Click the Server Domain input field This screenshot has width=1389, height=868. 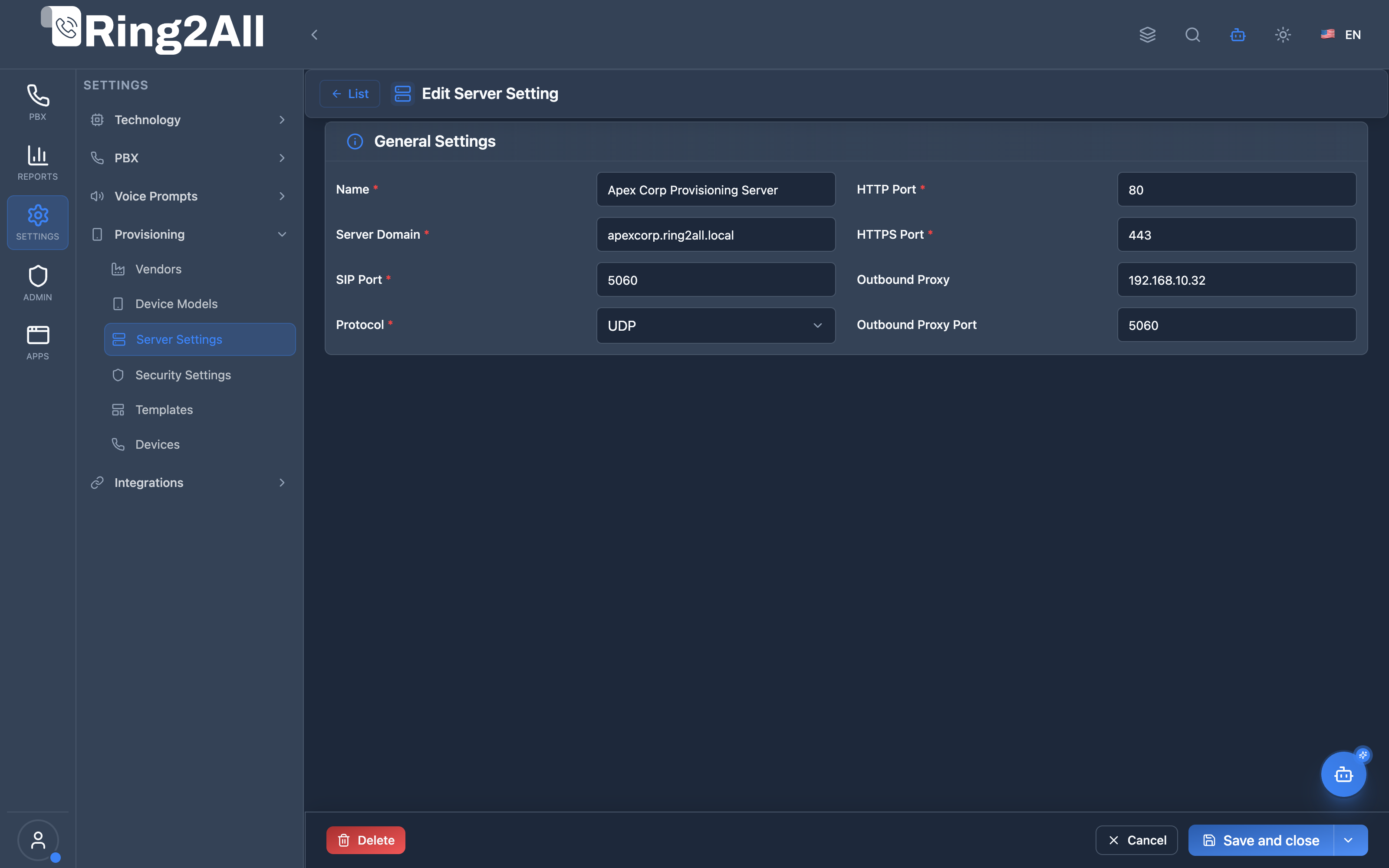pyautogui.click(x=716, y=234)
